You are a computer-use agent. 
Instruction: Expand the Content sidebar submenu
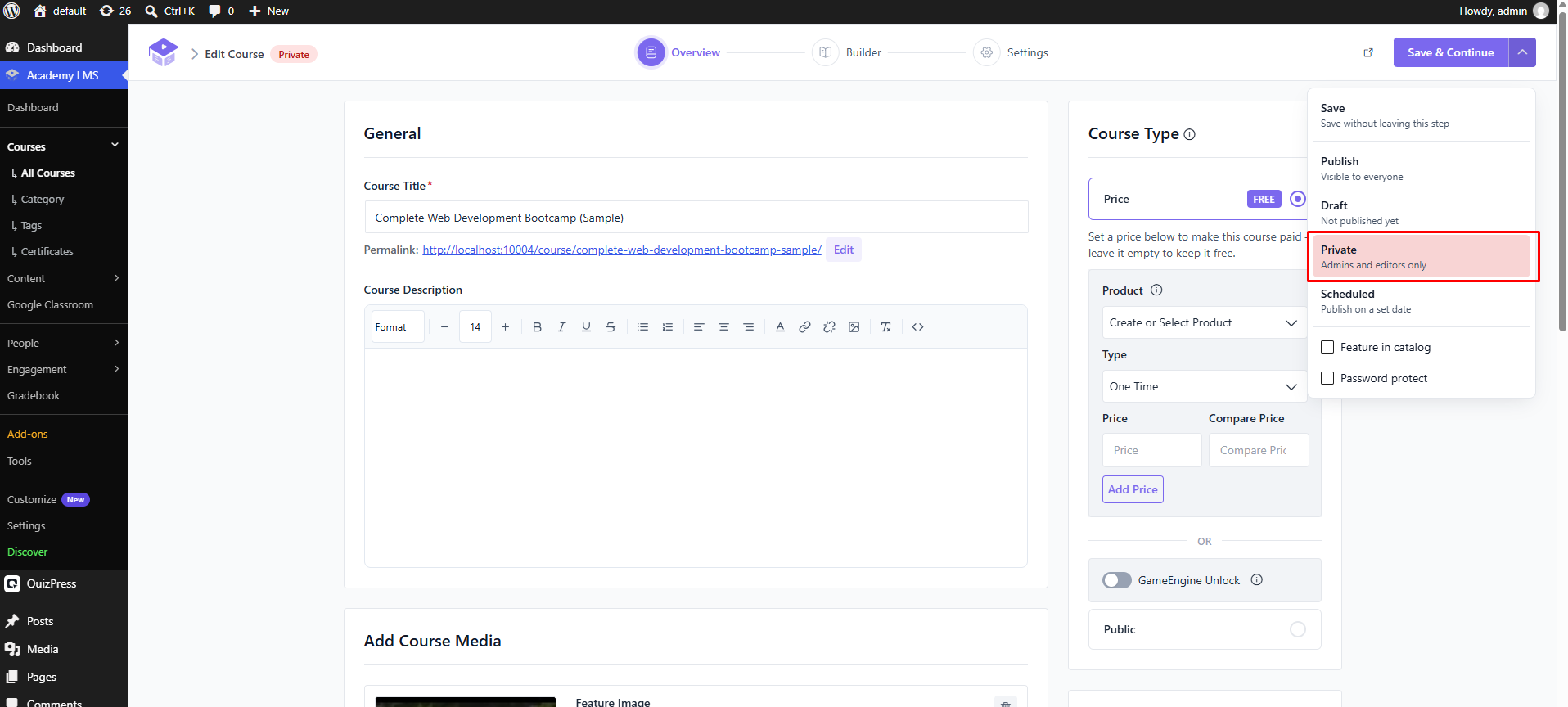pyautogui.click(x=116, y=278)
